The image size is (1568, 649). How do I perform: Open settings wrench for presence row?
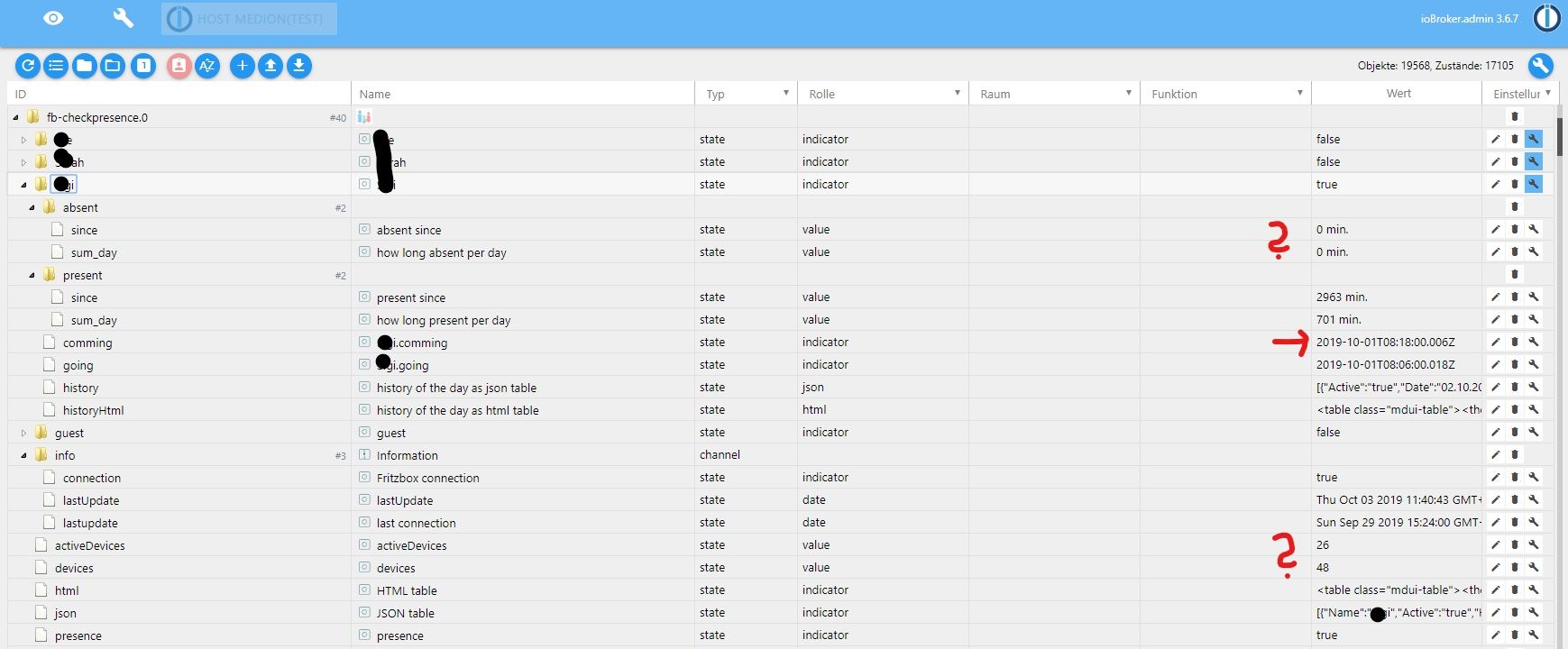(x=1534, y=635)
